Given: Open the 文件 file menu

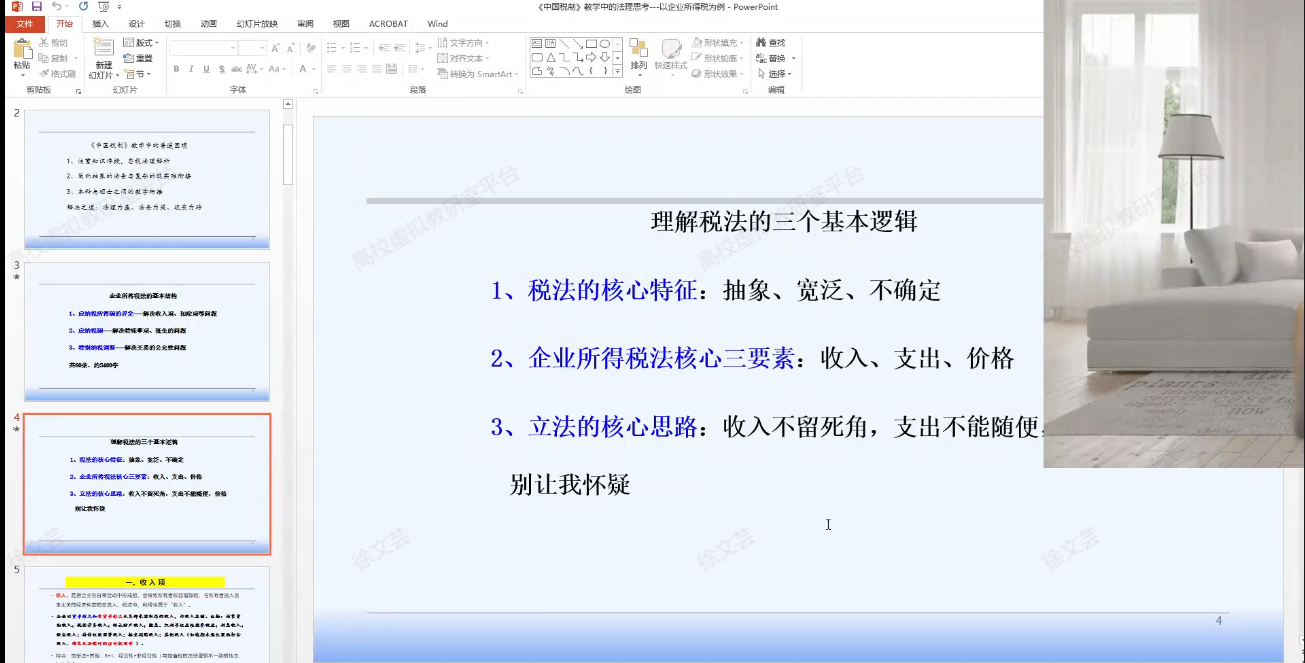Looking at the screenshot, I should 23,23.
